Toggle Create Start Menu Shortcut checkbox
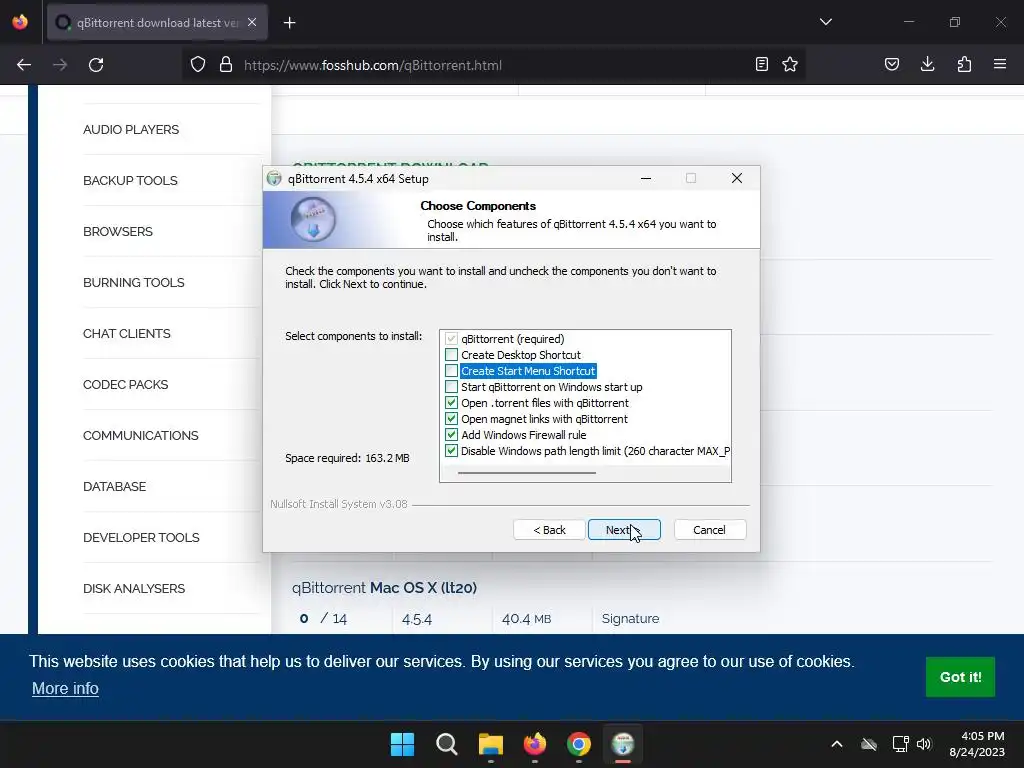 click(451, 371)
